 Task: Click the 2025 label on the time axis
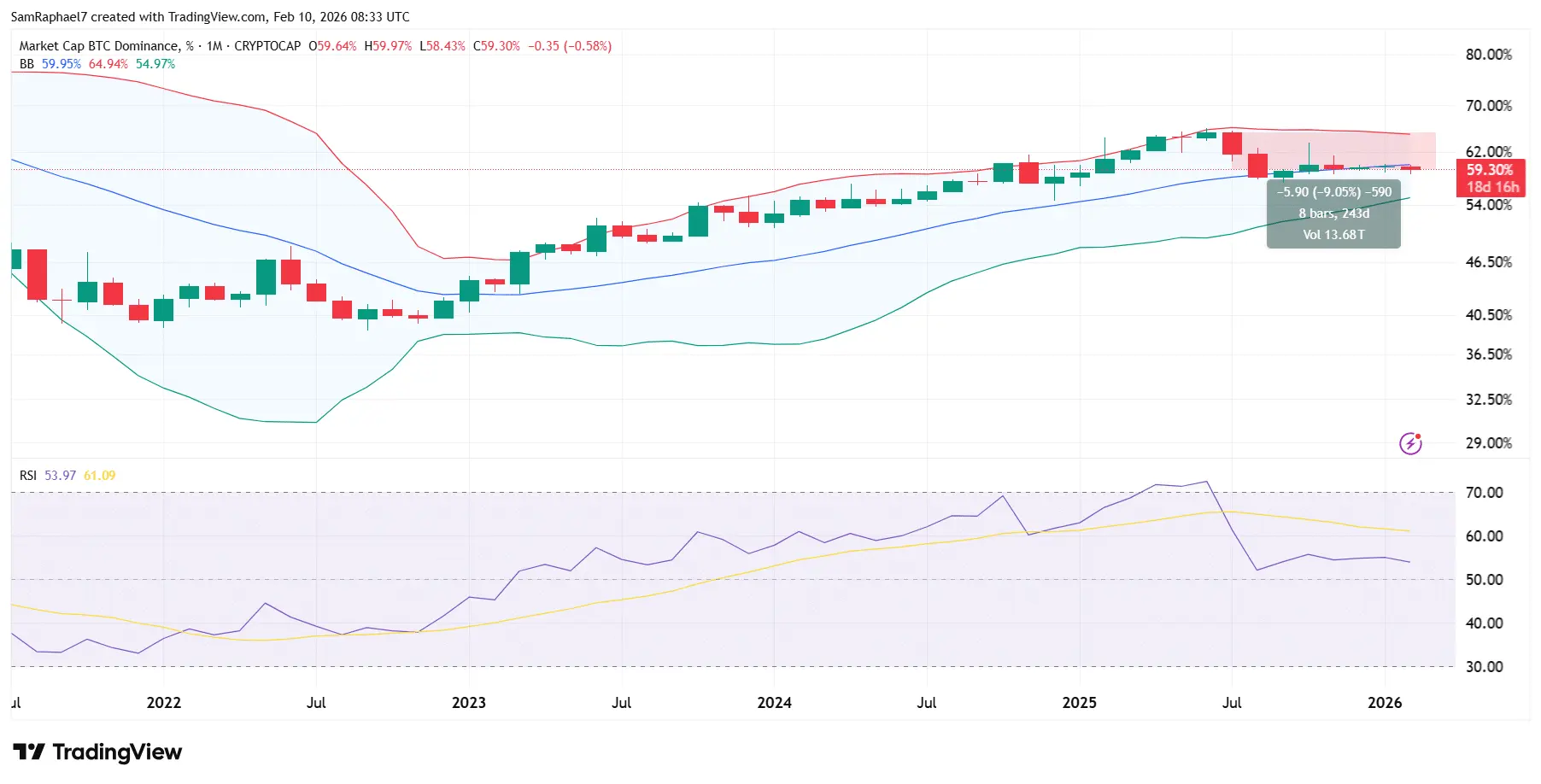(1080, 703)
